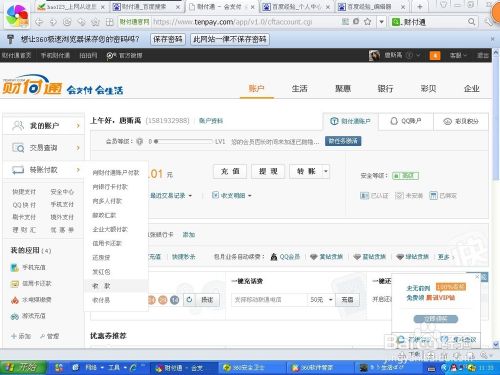Expand the 交易查询 chevron
Screen dimensions: 500x375
point(78,148)
